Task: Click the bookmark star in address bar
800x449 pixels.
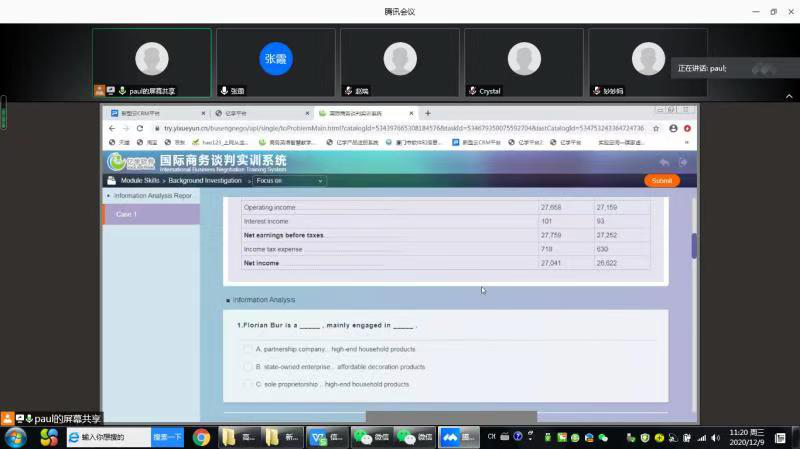Action: pos(656,128)
